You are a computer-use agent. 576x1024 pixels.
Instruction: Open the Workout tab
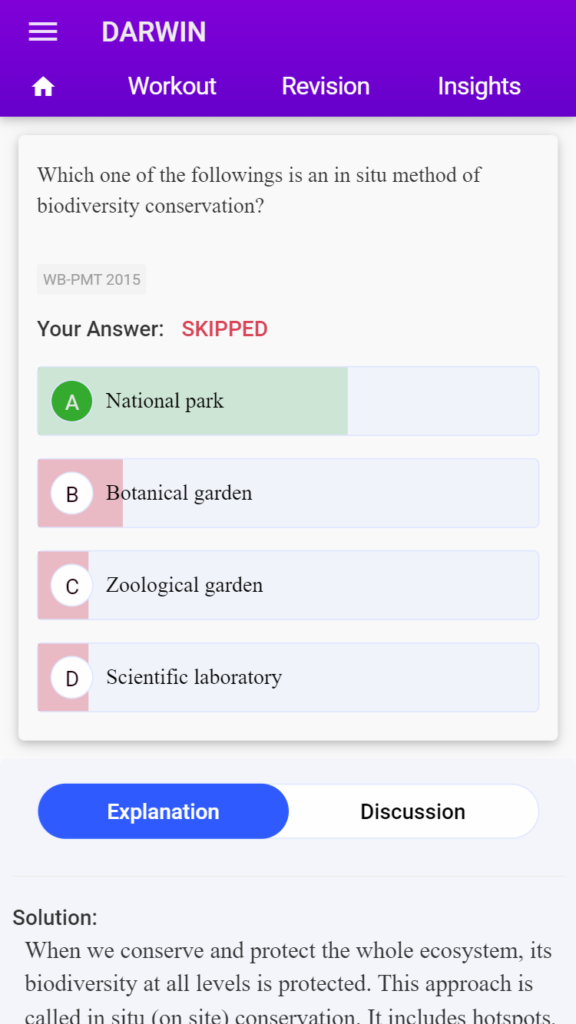point(172,86)
